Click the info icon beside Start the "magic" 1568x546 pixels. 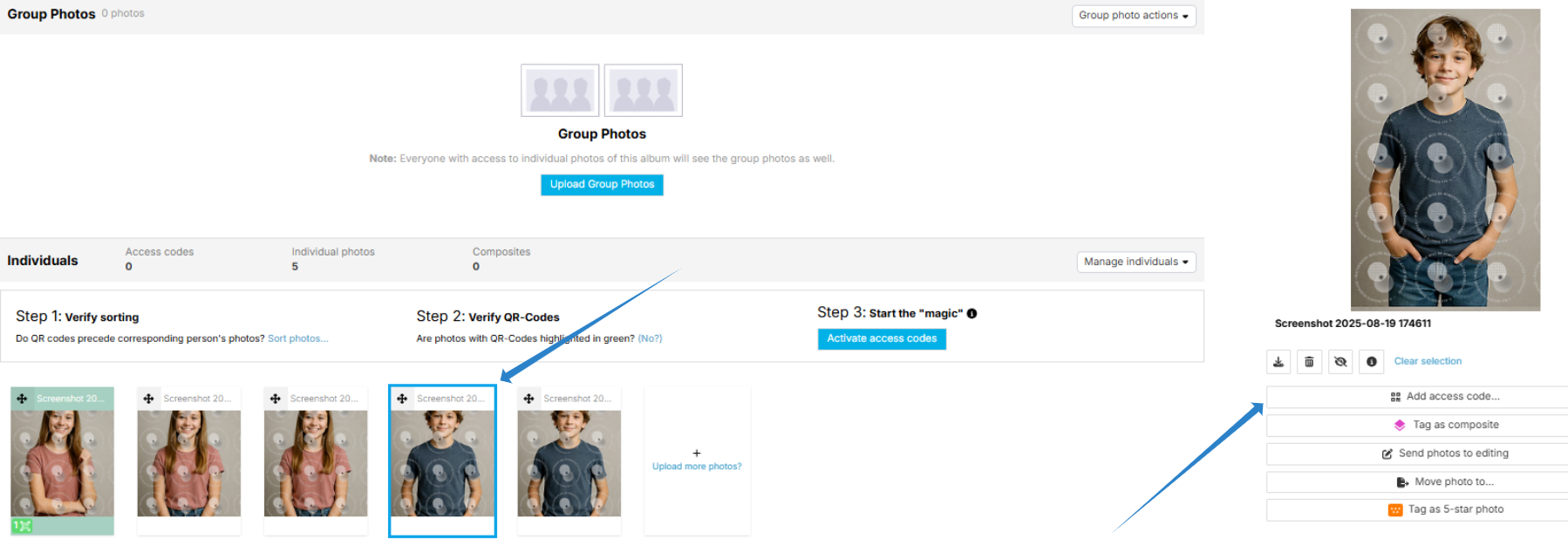point(971,314)
